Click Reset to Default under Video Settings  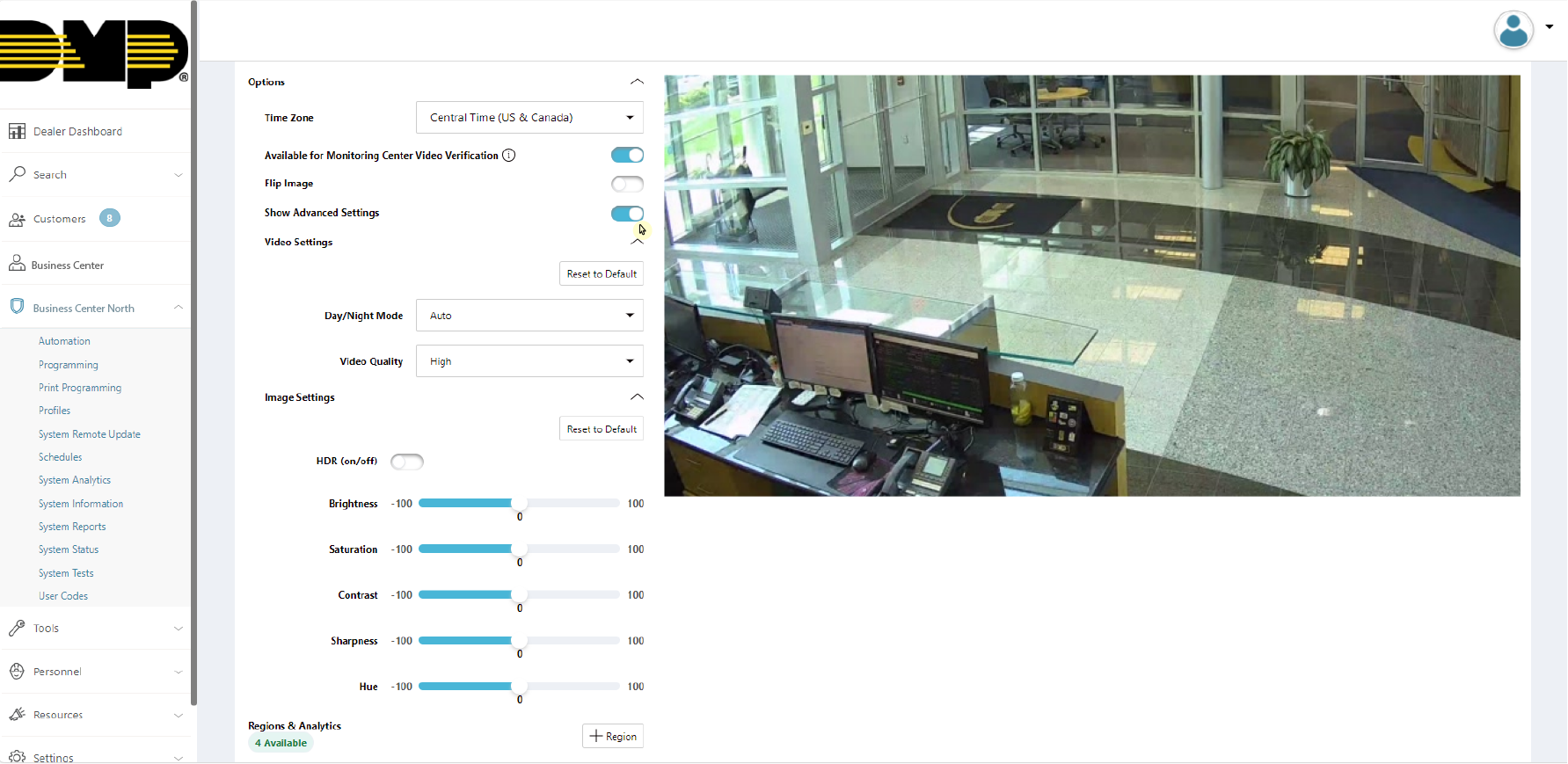[602, 274]
